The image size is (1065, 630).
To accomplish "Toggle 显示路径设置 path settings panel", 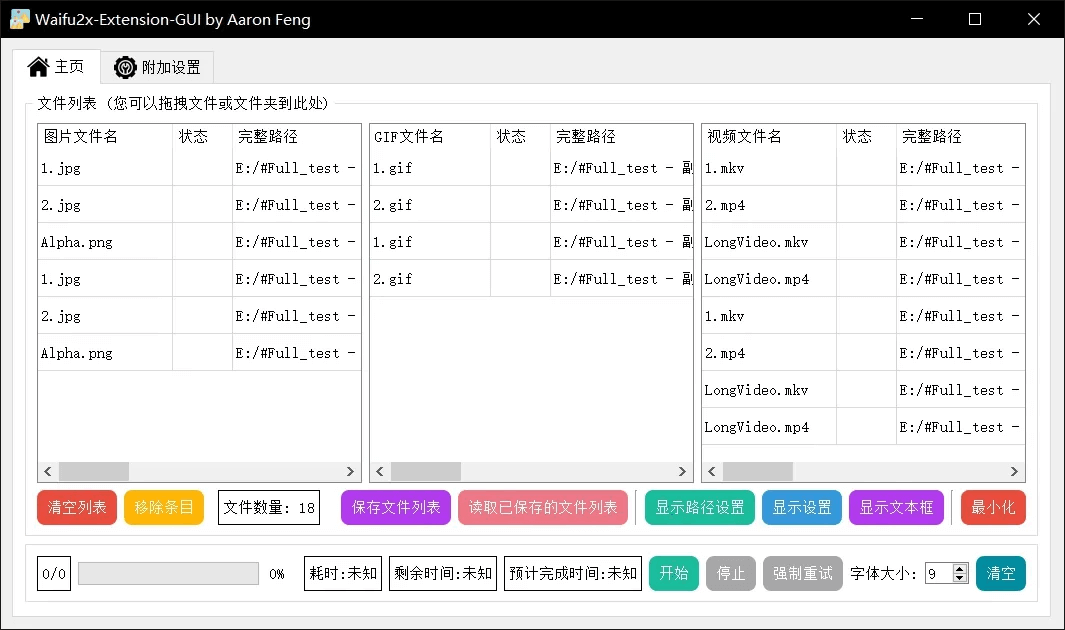I will (700, 508).
